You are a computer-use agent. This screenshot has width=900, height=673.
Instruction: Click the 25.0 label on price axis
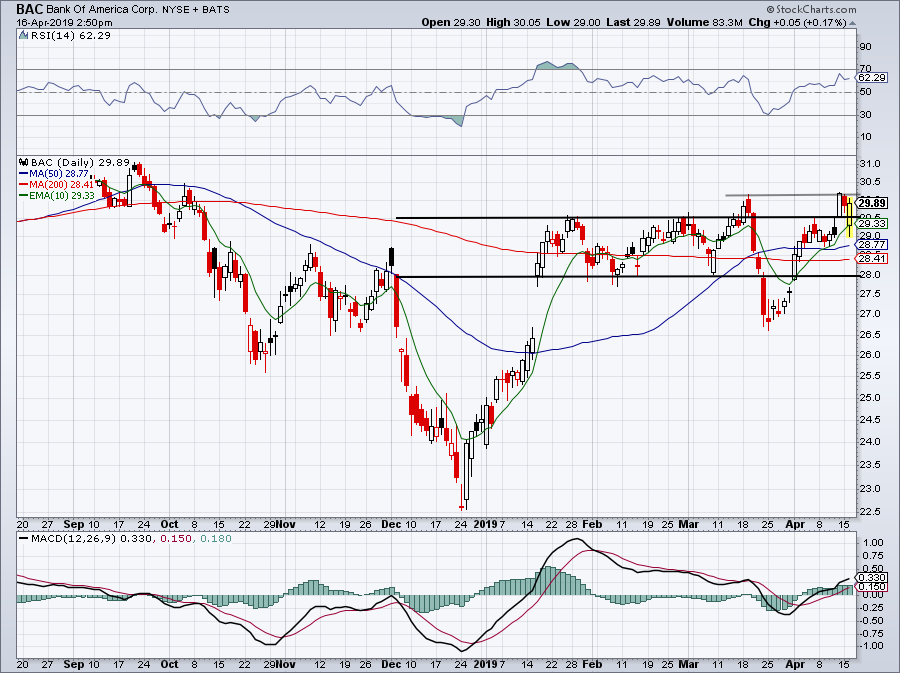(x=870, y=398)
